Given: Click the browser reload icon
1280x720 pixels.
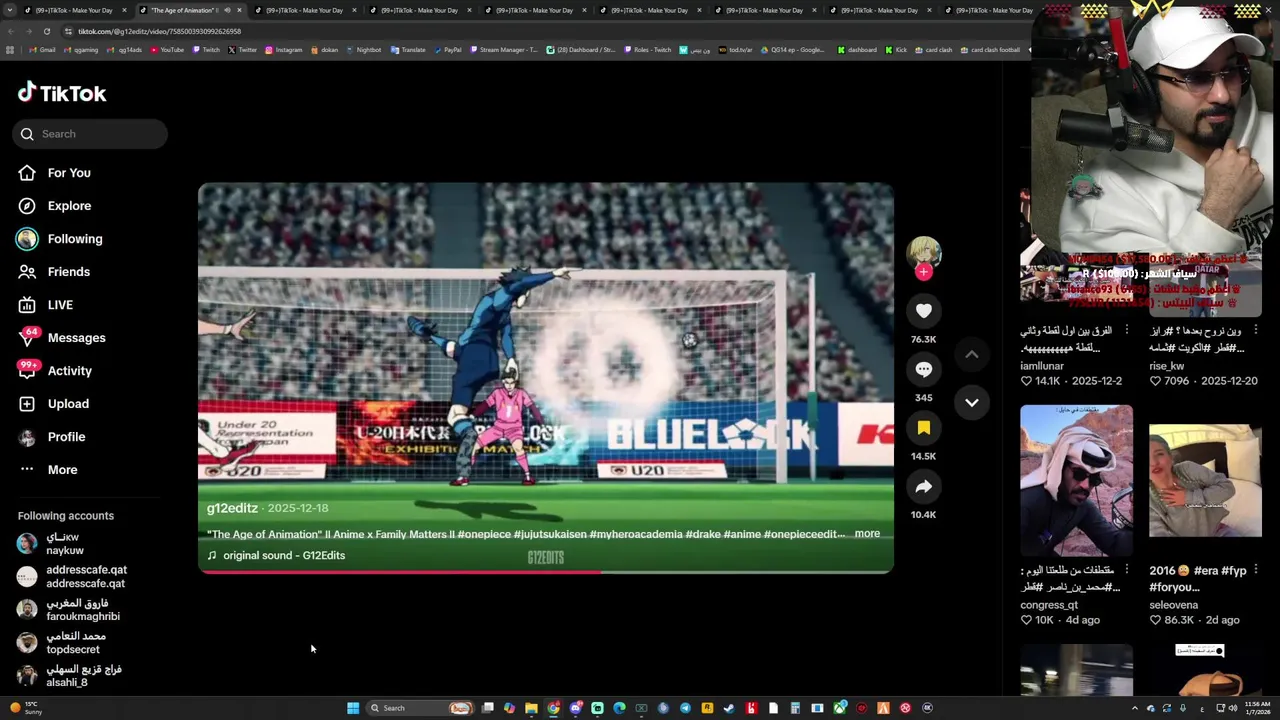Looking at the screenshot, I should (46, 31).
